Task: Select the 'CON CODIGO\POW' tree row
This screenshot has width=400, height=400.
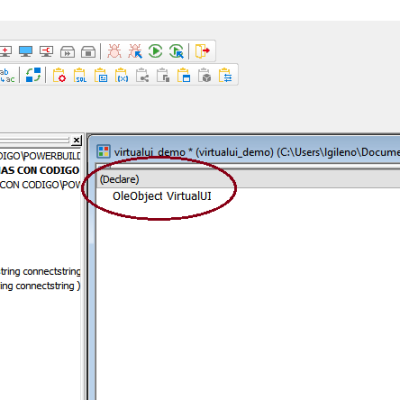Action: pos(40,184)
